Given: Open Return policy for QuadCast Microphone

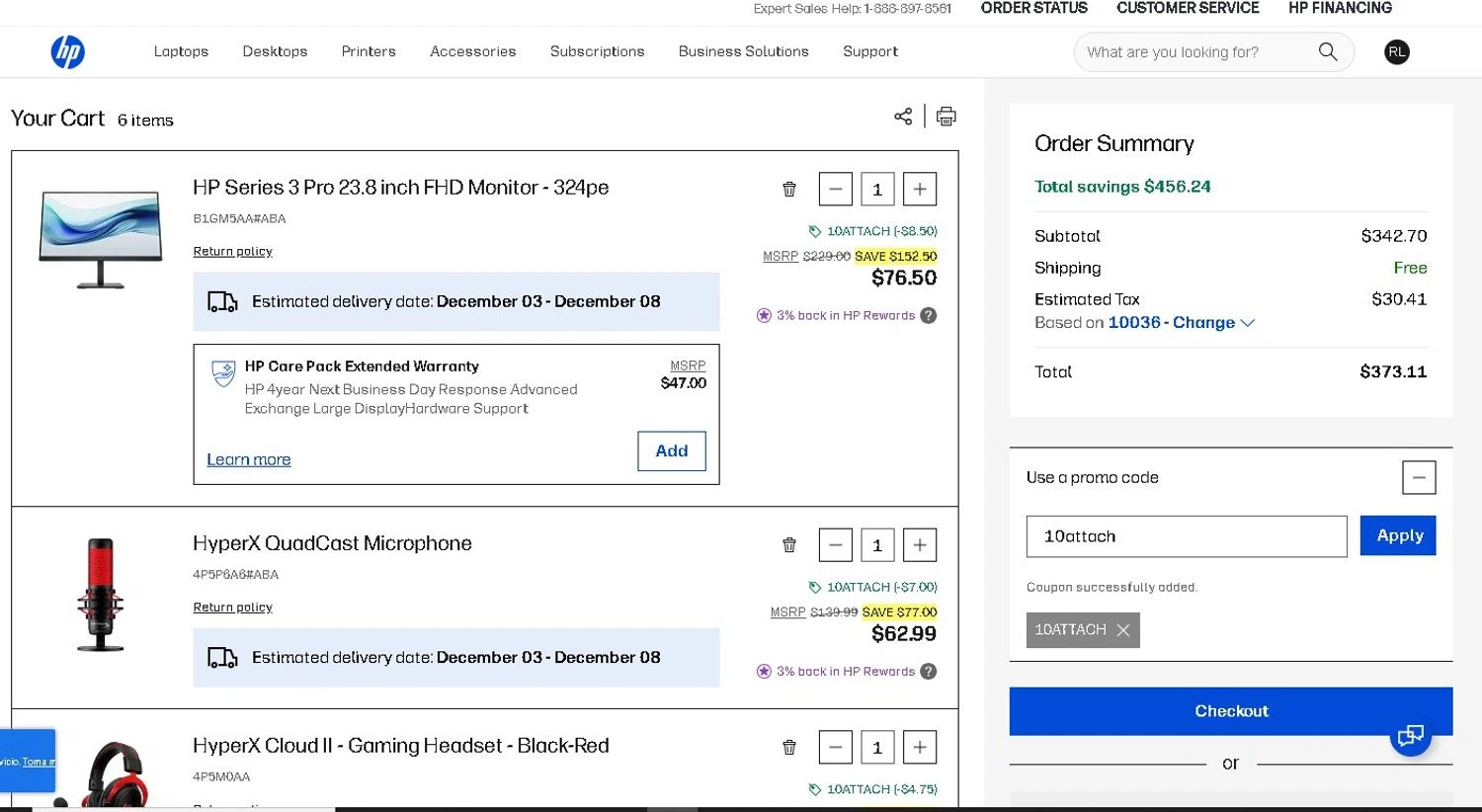Looking at the screenshot, I should [x=232, y=607].
